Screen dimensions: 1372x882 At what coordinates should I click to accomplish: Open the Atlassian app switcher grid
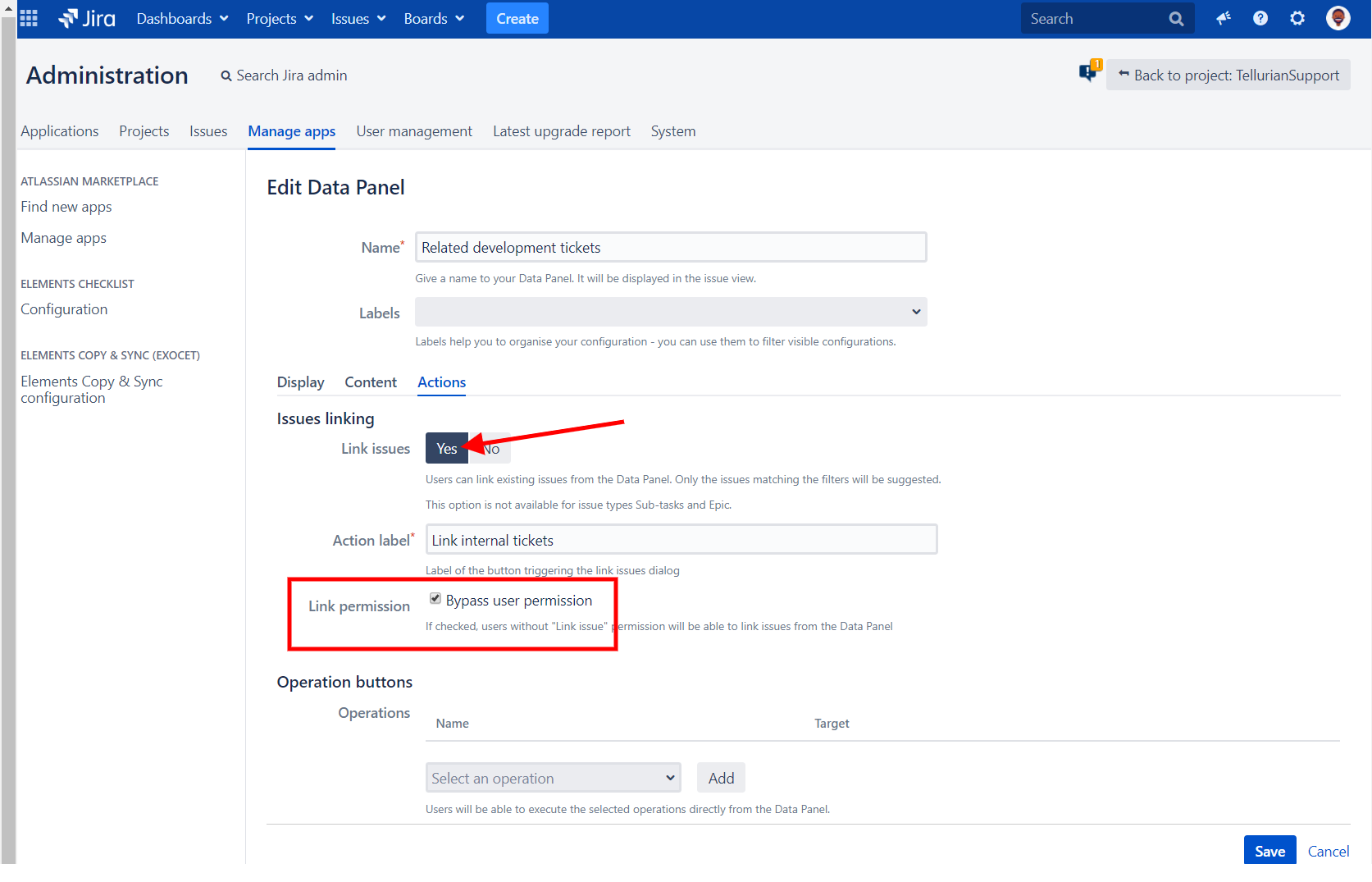(28, 18)
